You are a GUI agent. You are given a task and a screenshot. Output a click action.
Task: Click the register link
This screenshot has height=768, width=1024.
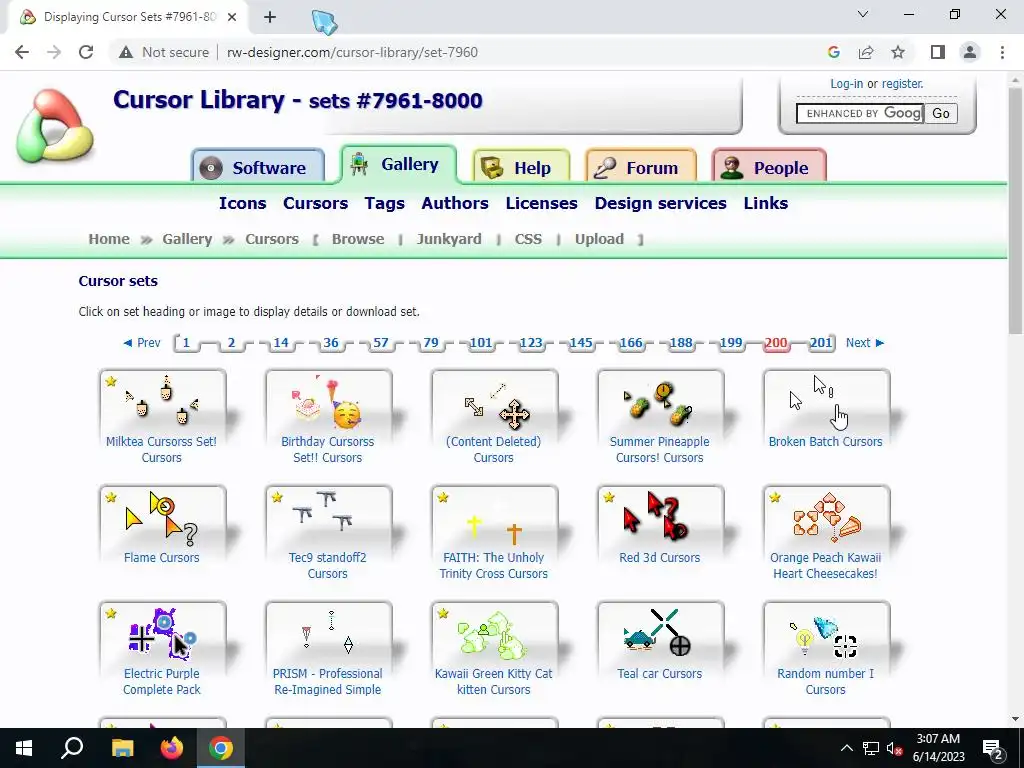click(902, 84)
